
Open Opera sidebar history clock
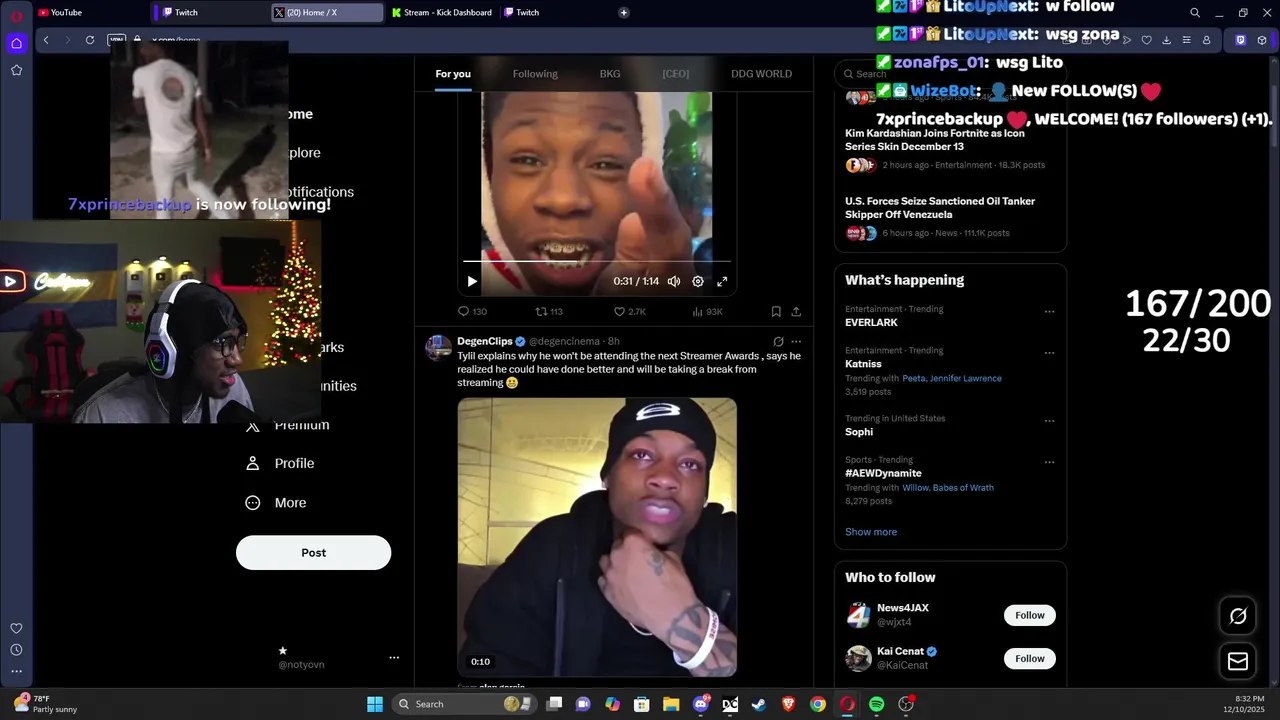(16, 650)
